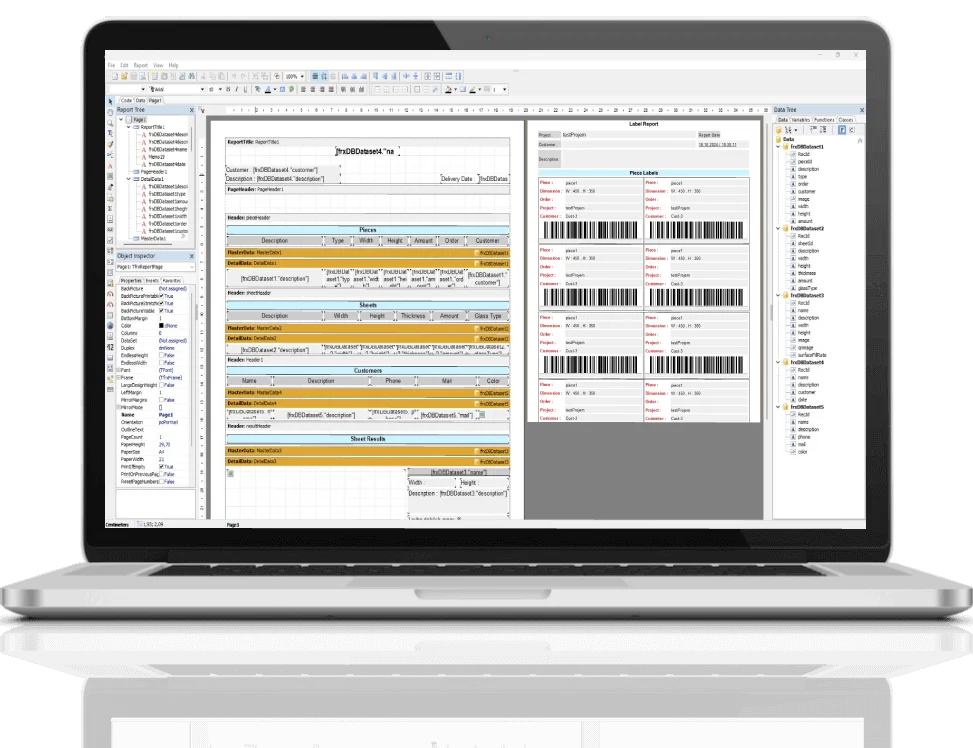973x748 pixels.
Task: Close the Object Inspector panel
Action: pos(190,256)
